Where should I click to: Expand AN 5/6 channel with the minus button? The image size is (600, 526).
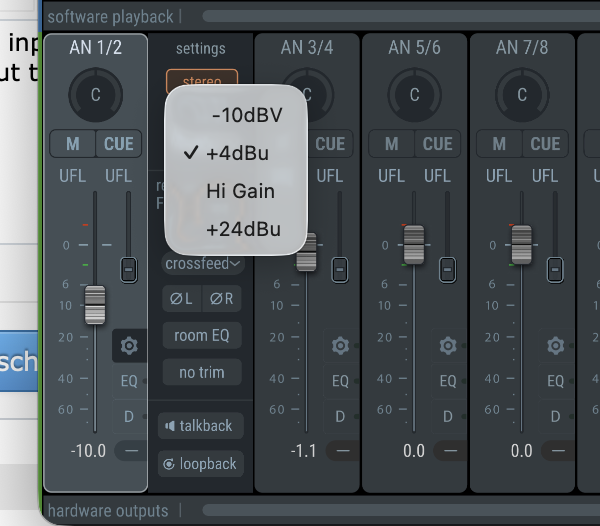(450, 451)
